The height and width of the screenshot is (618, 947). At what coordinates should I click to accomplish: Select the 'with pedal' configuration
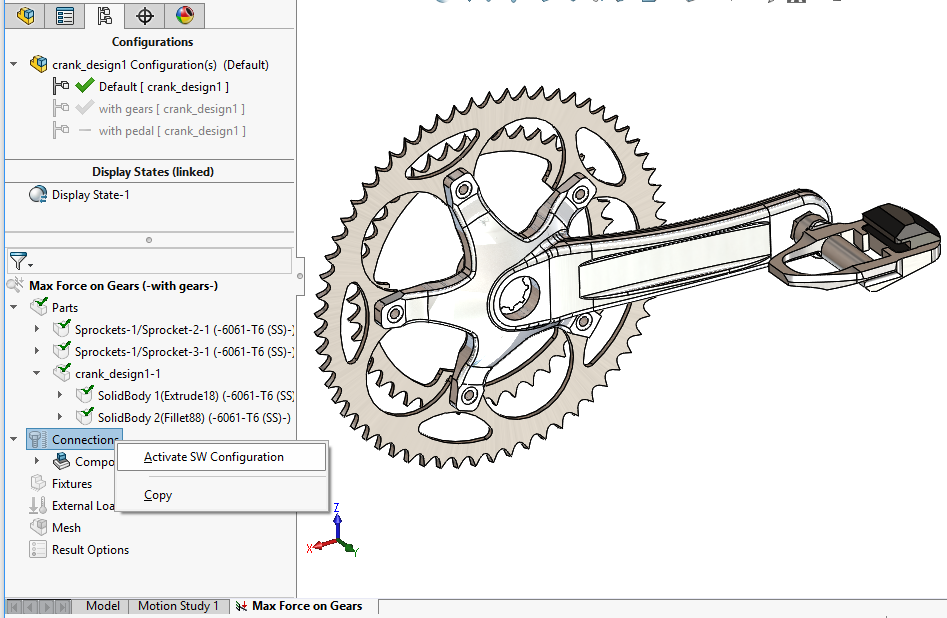tap(171, 131)
